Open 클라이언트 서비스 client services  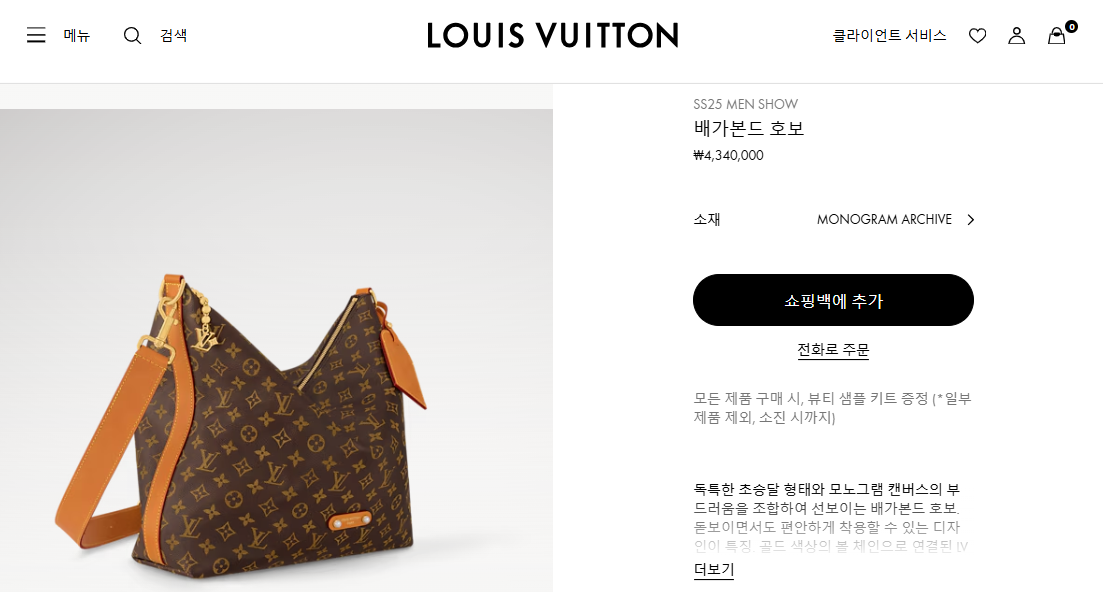point(889,35)
